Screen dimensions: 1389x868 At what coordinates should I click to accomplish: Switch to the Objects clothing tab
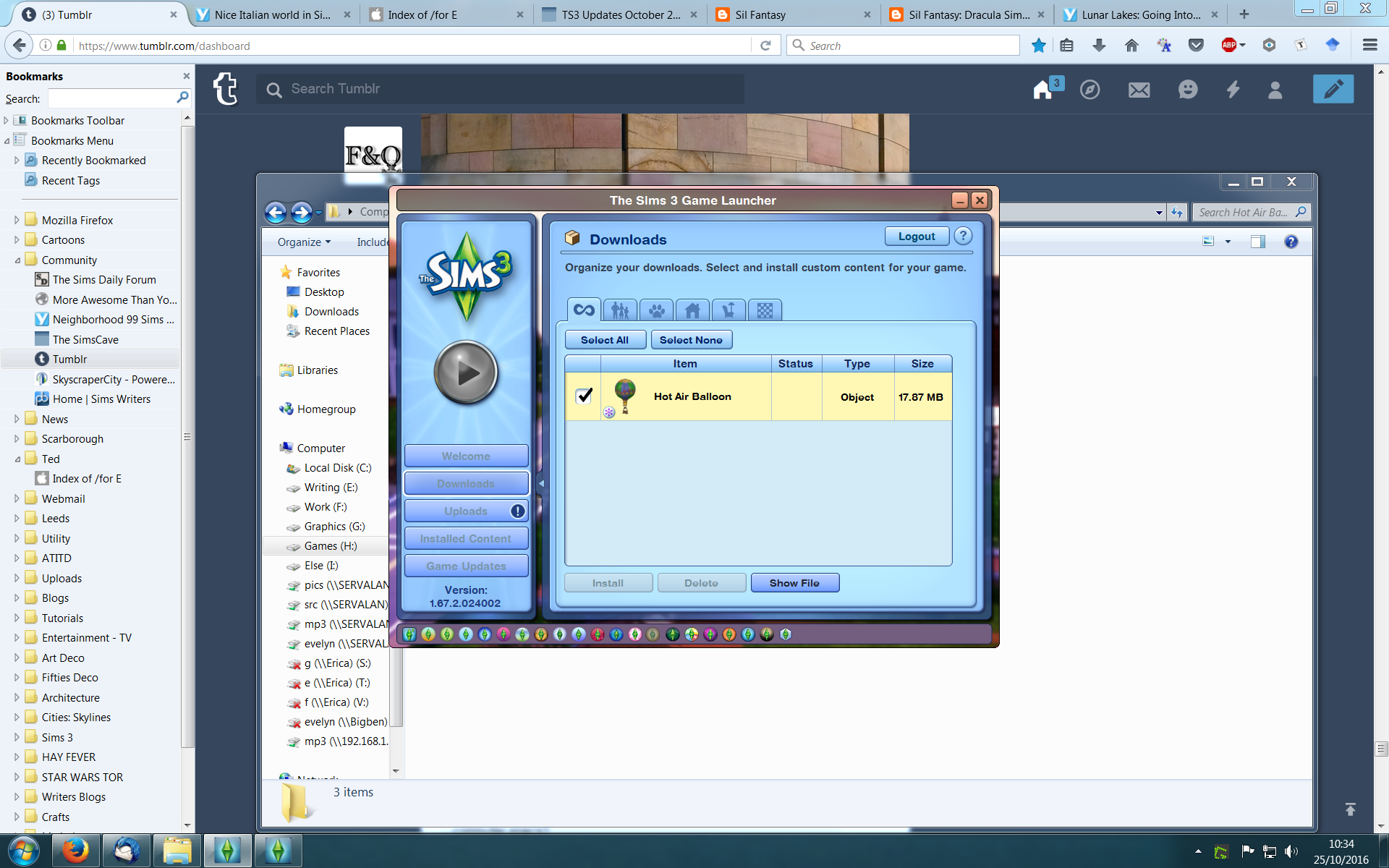(729, 310)
